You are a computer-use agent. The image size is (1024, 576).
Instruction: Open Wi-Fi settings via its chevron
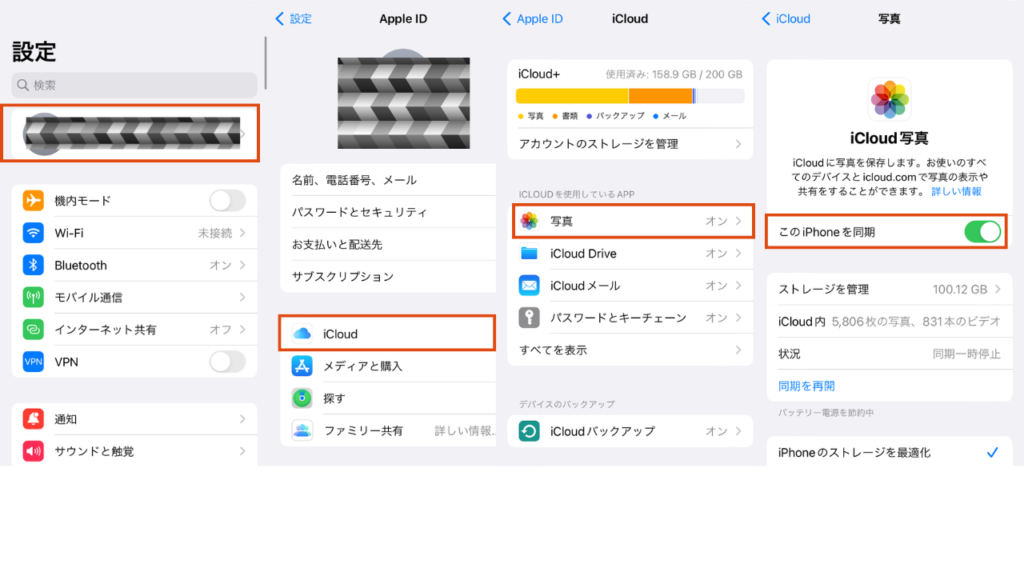click(x=242, y=232)
